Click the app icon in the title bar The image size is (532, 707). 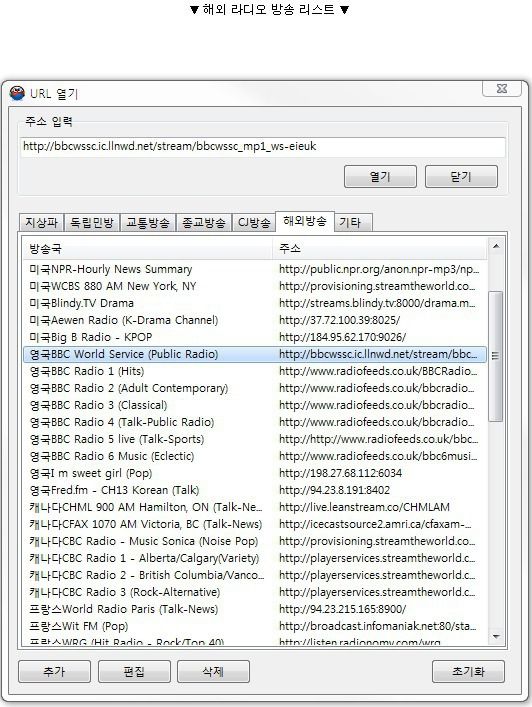click(17, 93)
